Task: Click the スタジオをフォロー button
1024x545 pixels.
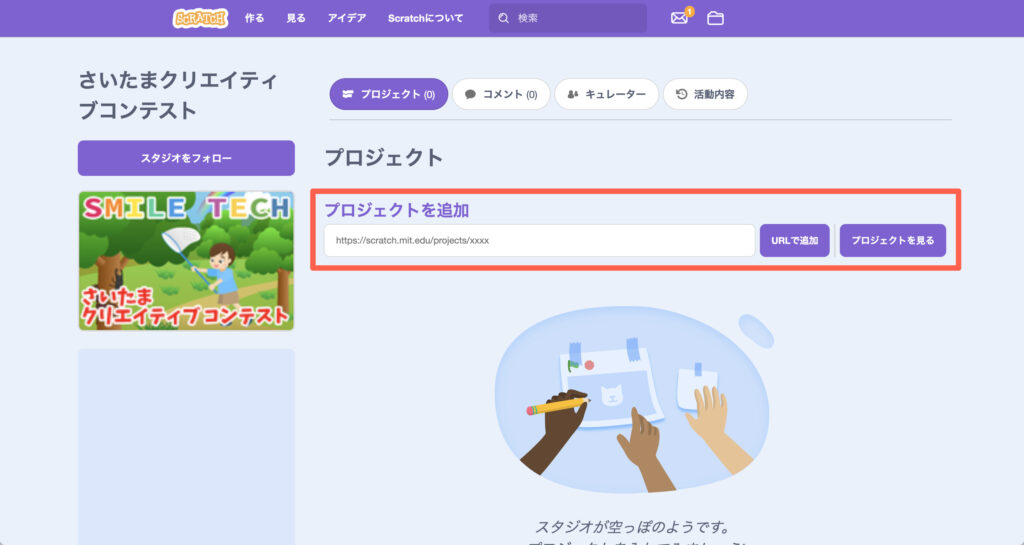Action: [x=186, y=158]
